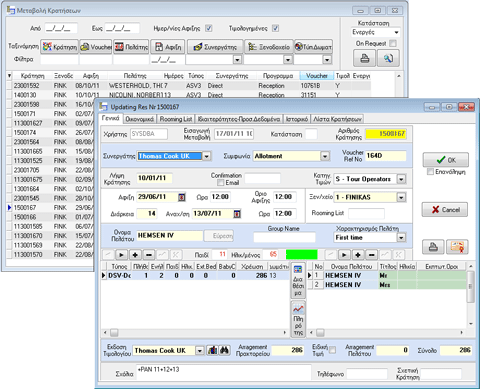Sort reservations by Αφιξη toolbar button
Viewport: 480px width, 389px height.
pos(168,47)
